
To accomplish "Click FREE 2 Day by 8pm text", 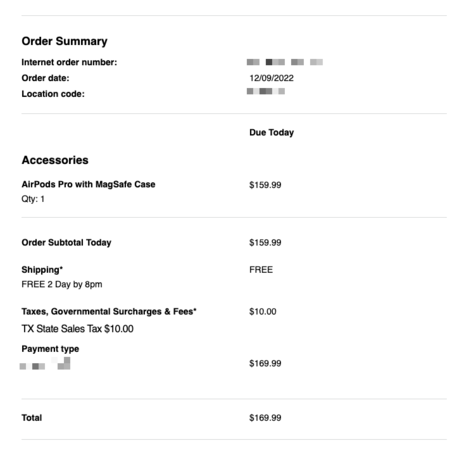I will 62,284.
